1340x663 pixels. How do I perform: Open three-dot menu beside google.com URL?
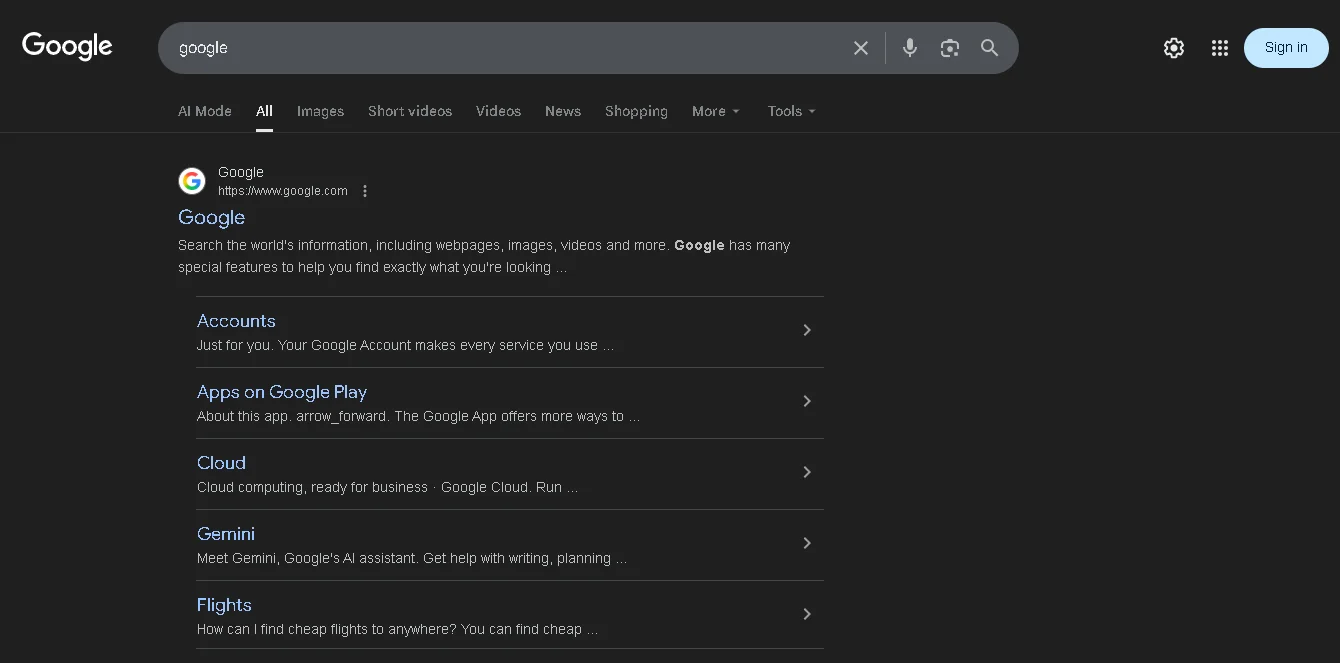365,191
